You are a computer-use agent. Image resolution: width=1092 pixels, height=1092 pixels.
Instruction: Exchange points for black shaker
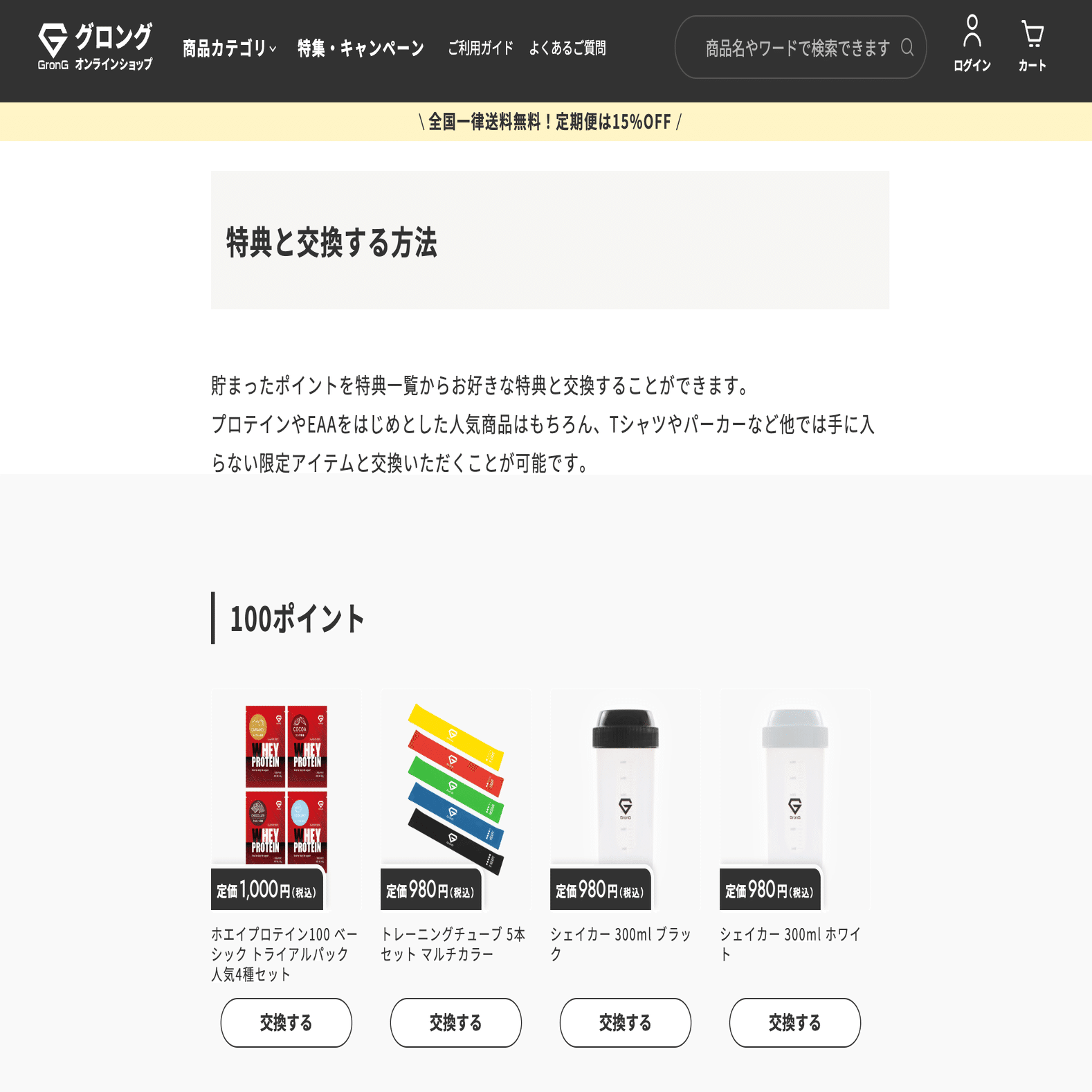625,1022
